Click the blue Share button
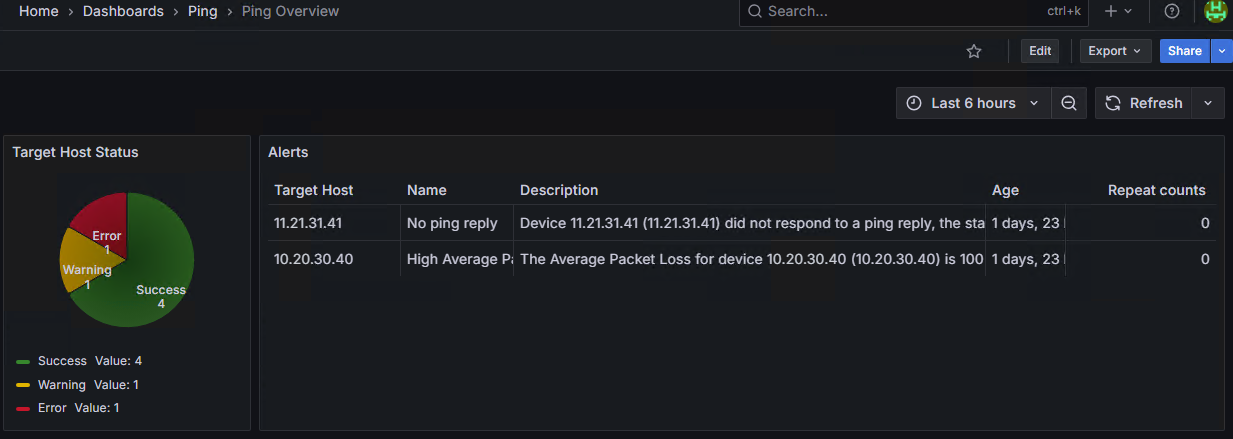Viewport: 1233px width, 439px height. [1184, 51]
